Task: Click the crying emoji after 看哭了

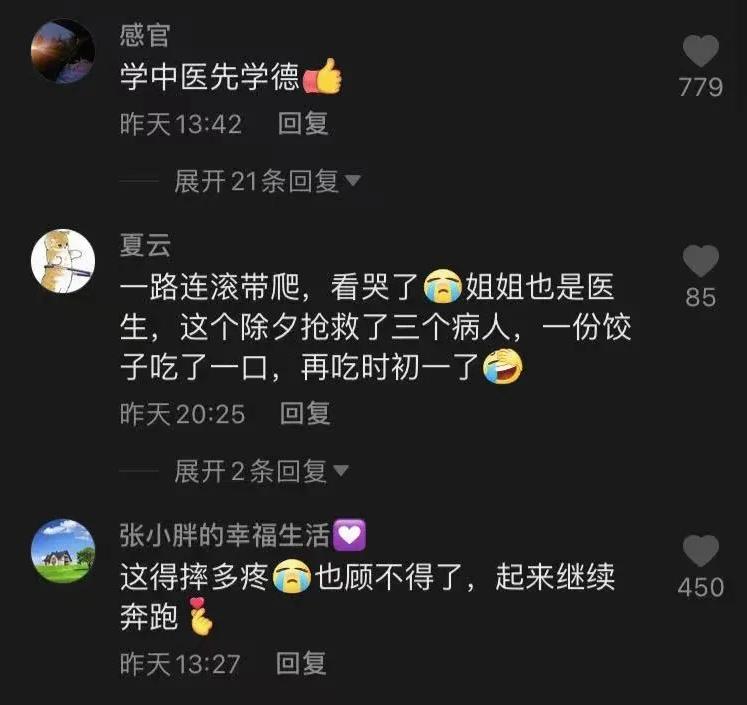Action: 443,286
